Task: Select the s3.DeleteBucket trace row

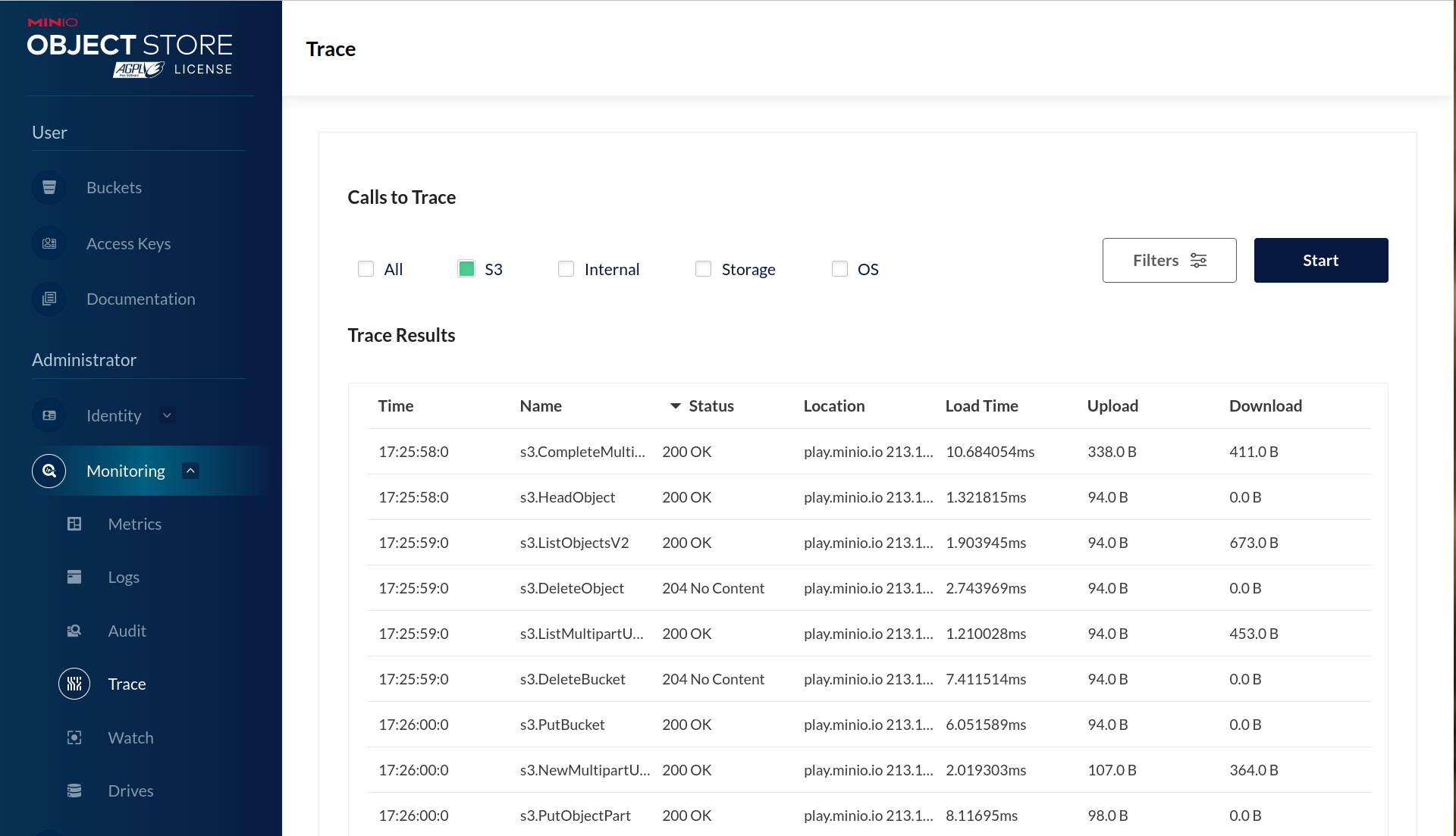Action: 869,679
